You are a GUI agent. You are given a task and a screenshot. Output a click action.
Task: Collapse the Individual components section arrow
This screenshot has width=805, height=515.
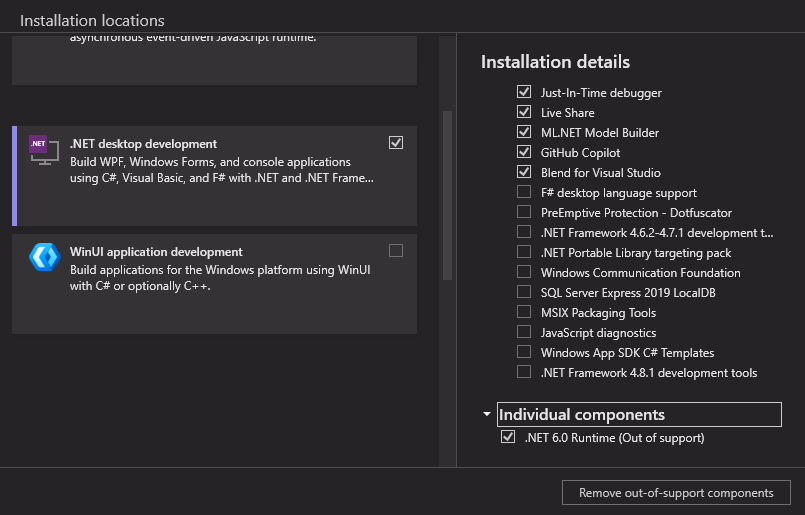click(487, 414)
